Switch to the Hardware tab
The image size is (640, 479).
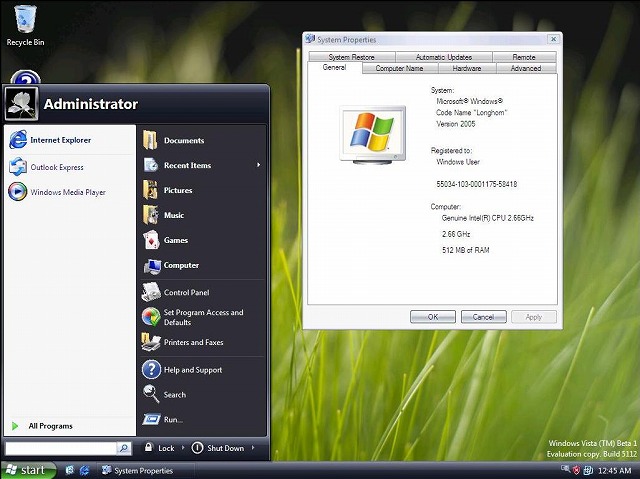pyautogui.click(x=466, y=69)
